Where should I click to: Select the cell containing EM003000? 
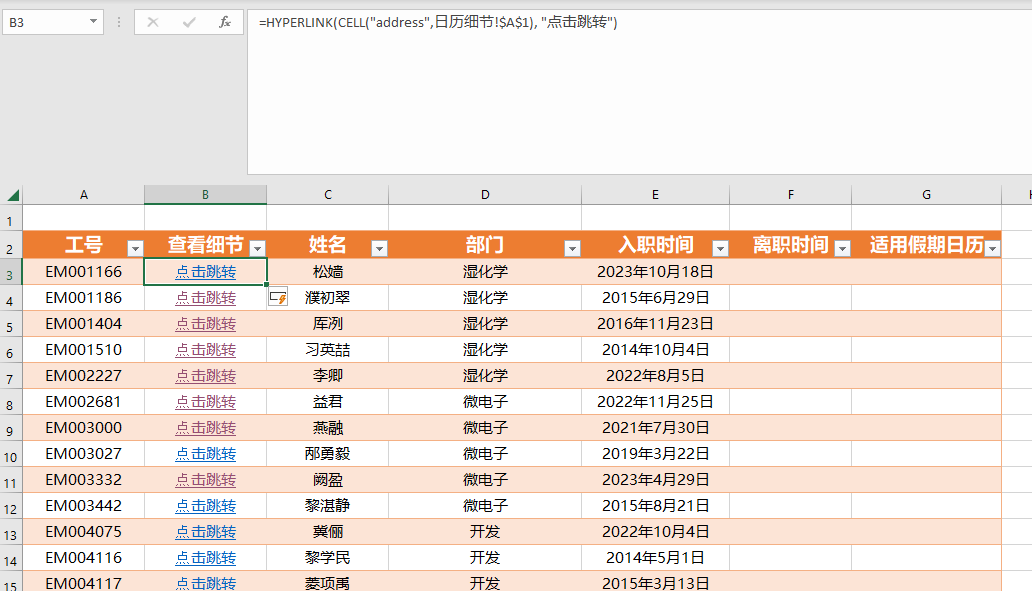click(84, 427)
